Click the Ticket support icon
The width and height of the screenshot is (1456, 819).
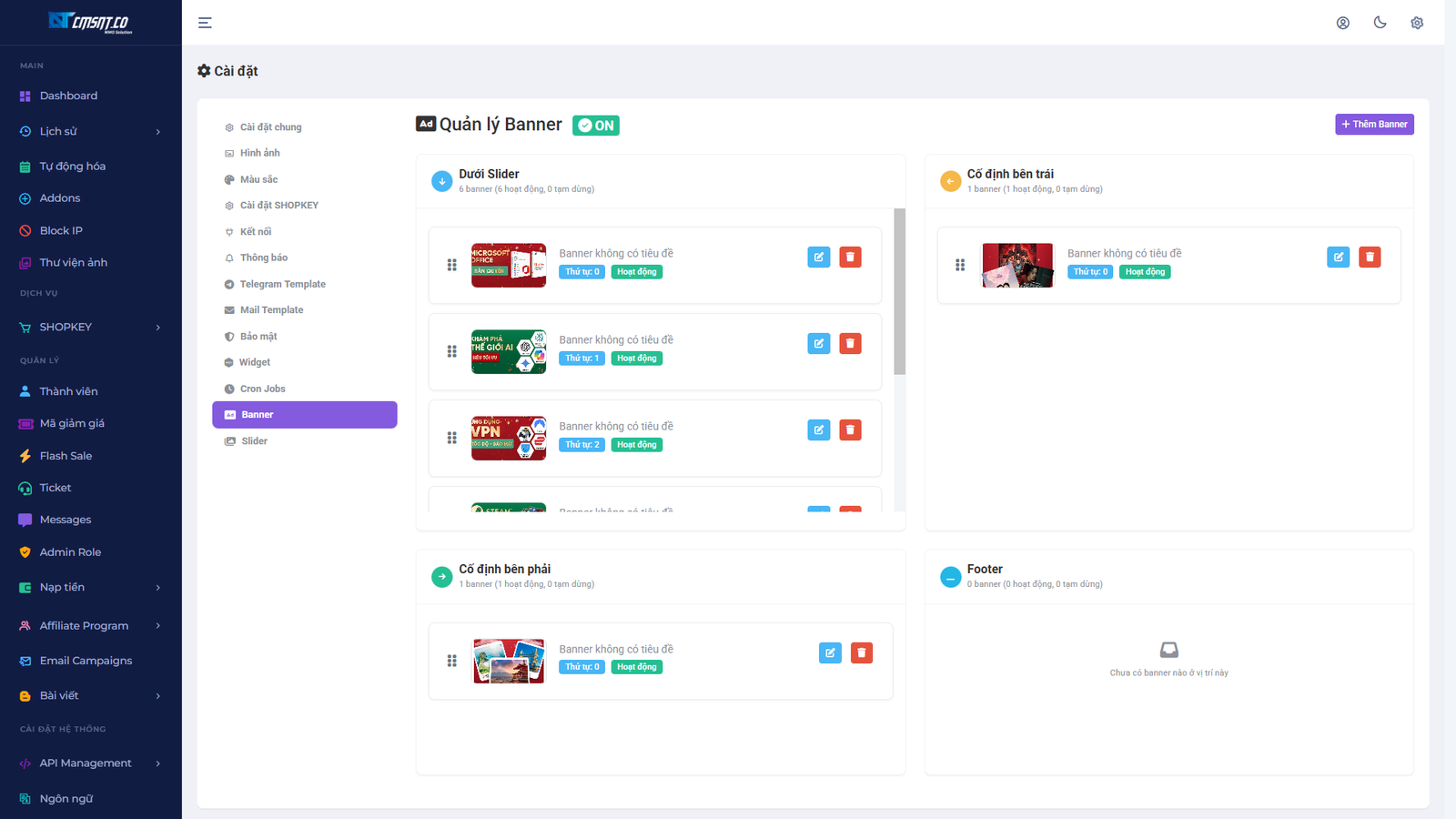[25, 487]
